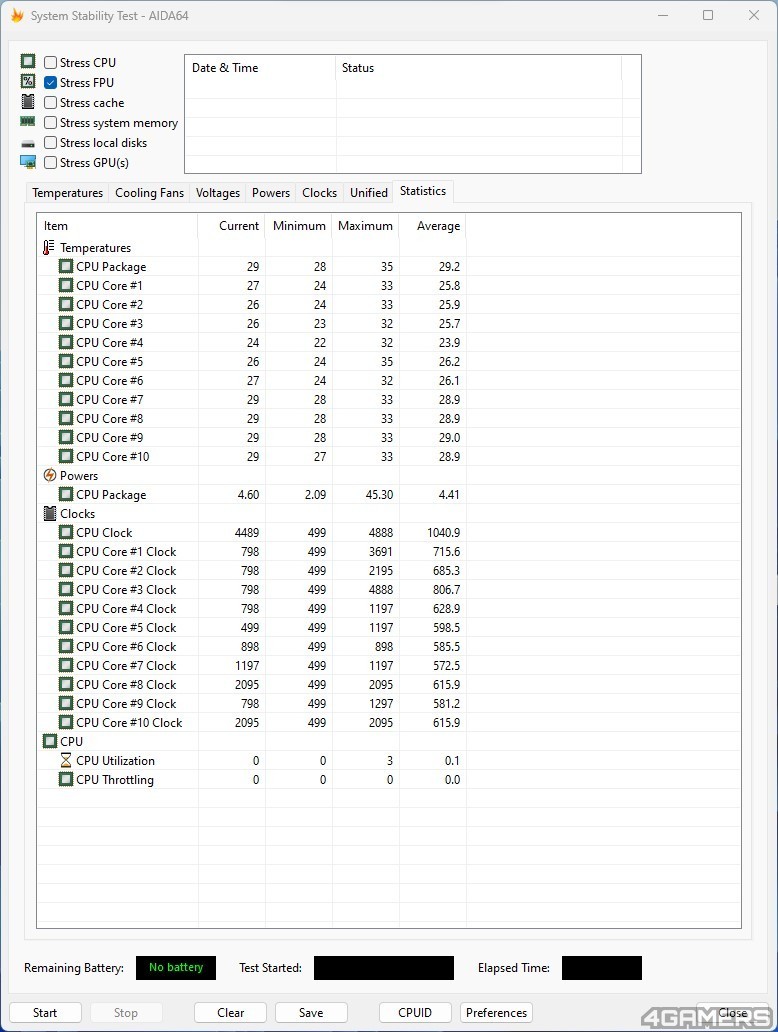Enable the Stress cache checkbox

point(50,103)
